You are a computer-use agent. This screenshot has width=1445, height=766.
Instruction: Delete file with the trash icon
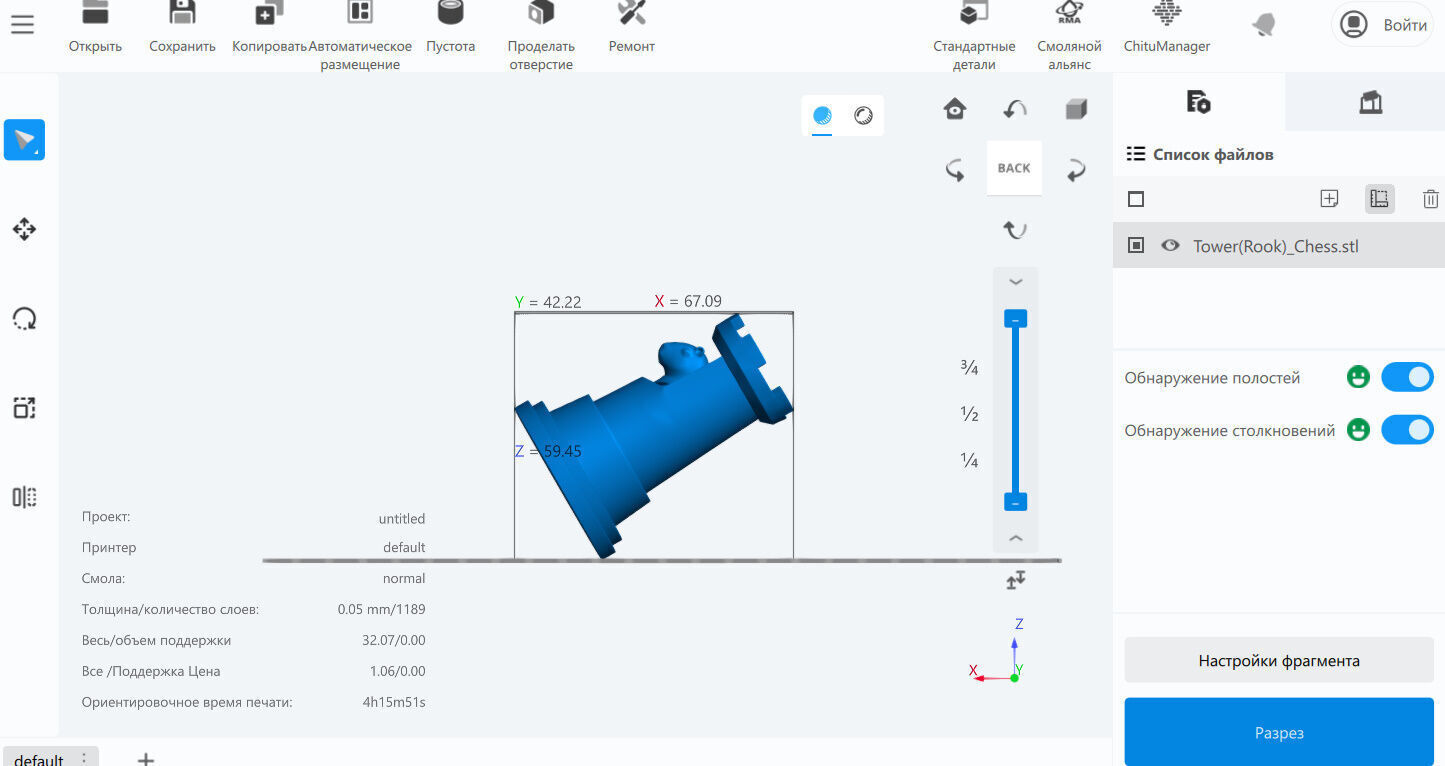tap(1431, 199)
